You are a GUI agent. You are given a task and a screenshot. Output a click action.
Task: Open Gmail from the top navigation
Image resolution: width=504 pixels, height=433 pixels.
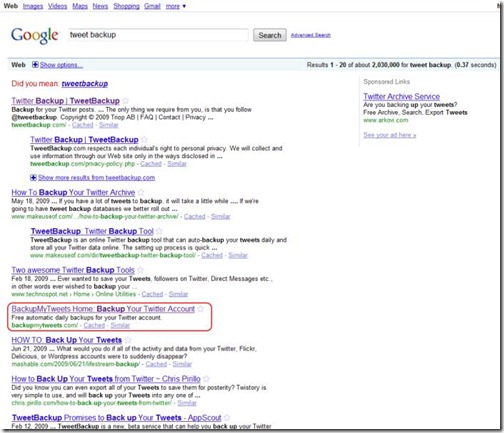(152, 6)
